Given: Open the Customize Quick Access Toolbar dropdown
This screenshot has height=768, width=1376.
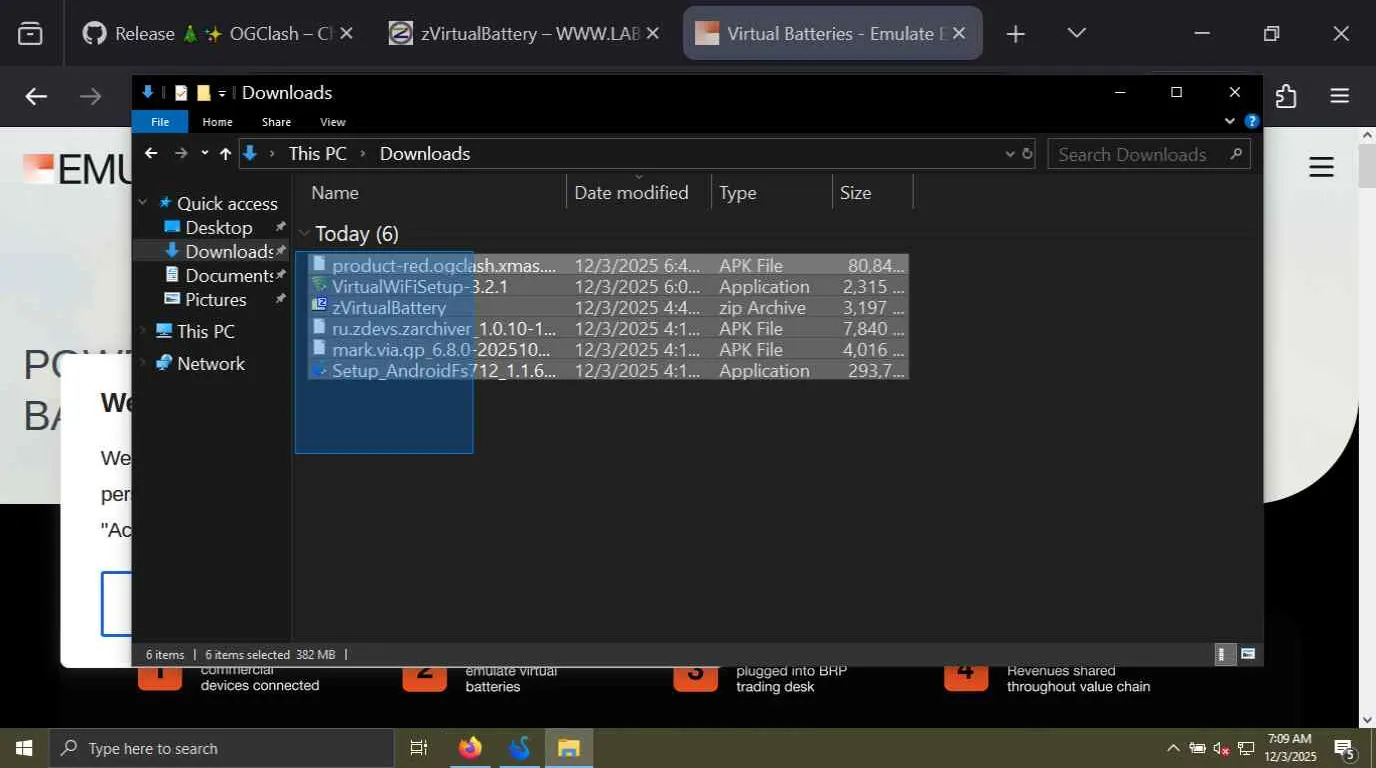Looking at the screenshot, I should 222,93.
